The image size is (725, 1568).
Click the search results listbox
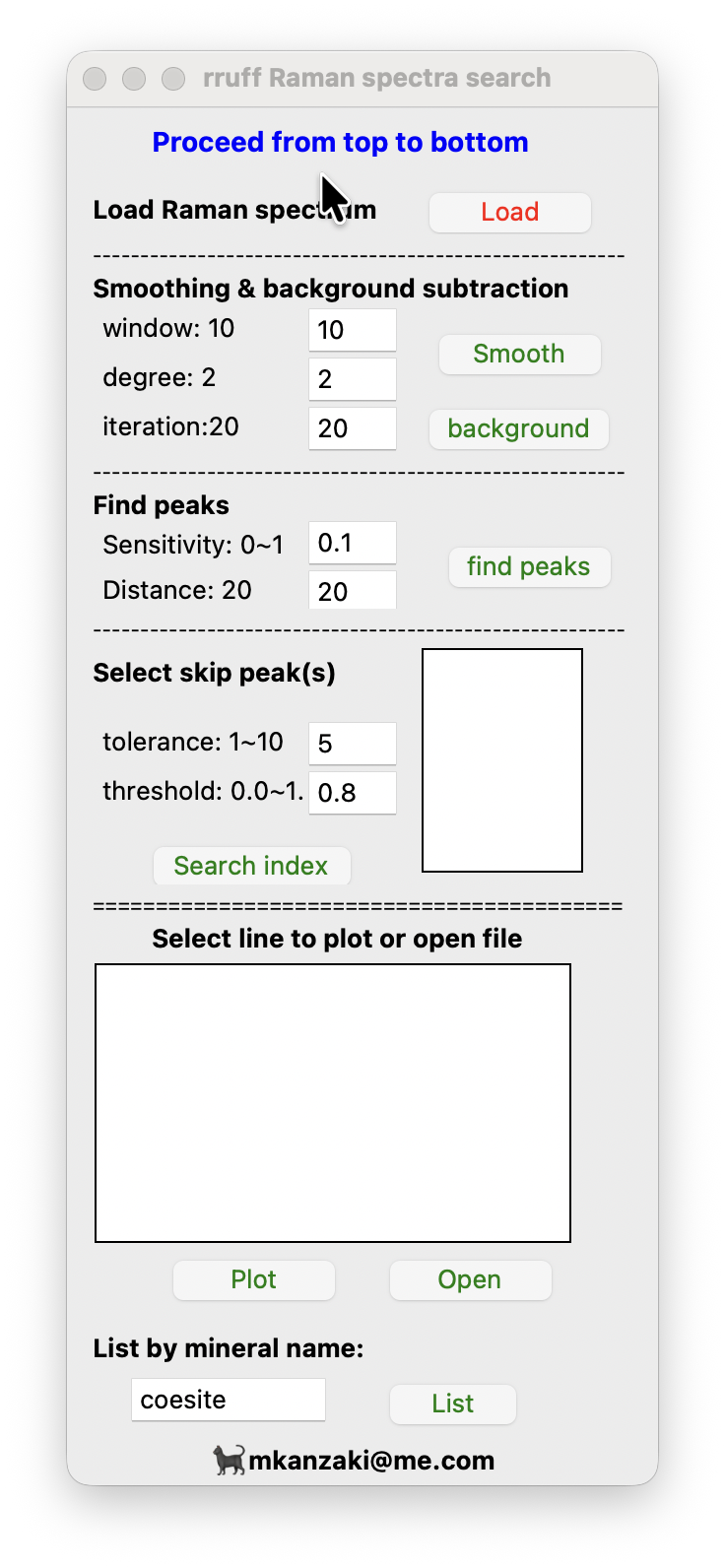pyautogui.click(x=333, y=1102)
